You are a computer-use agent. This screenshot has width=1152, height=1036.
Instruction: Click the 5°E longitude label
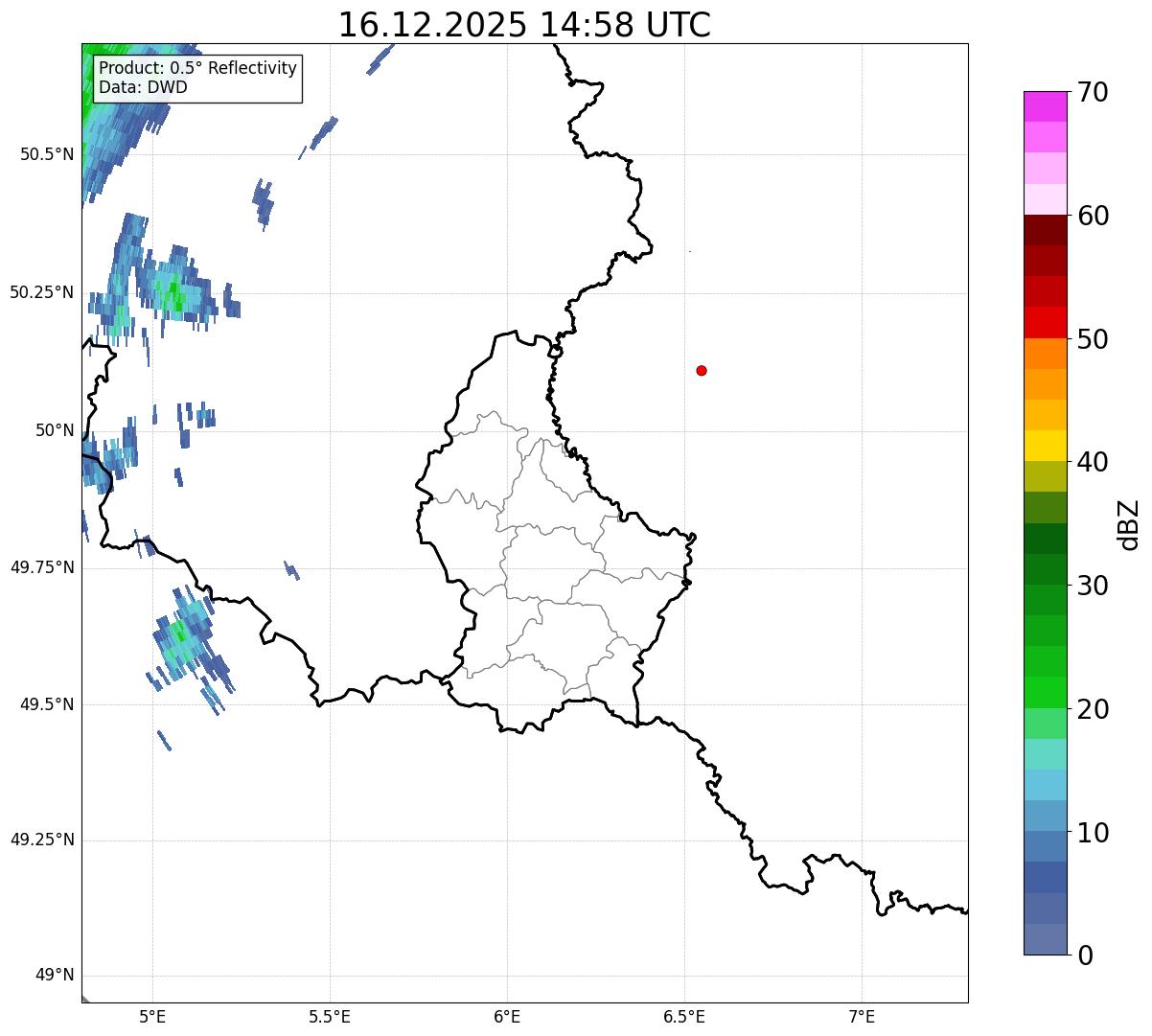pos(152,1017)
